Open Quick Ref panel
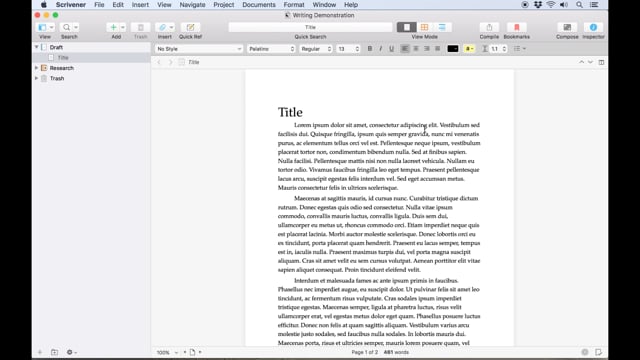Image resolution: width=640 pixels, height=360 pixels. [190, 27]
